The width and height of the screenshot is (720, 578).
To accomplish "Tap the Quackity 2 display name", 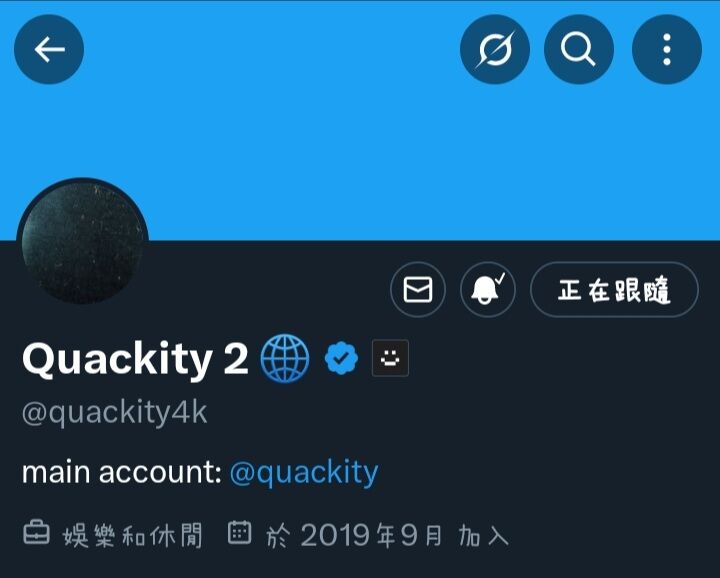I will (135, 359).
